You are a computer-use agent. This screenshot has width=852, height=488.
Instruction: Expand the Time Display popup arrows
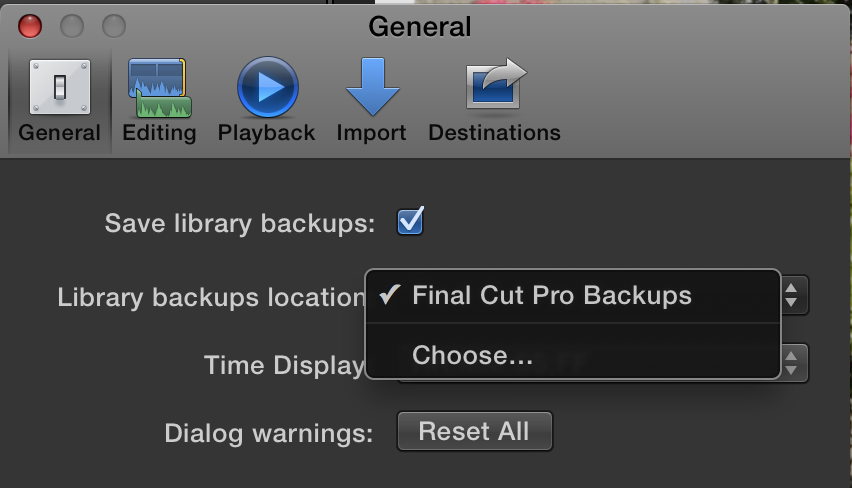coord(792,363)
